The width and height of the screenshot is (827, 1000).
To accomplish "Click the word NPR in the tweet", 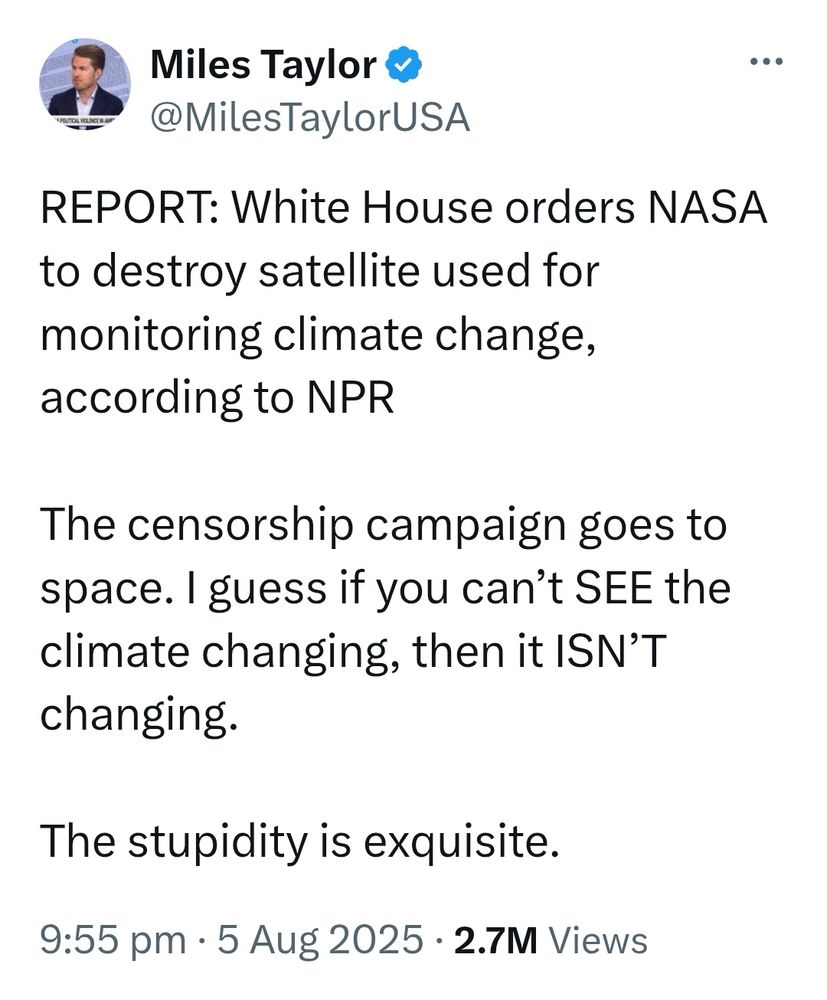I will 351,397.
